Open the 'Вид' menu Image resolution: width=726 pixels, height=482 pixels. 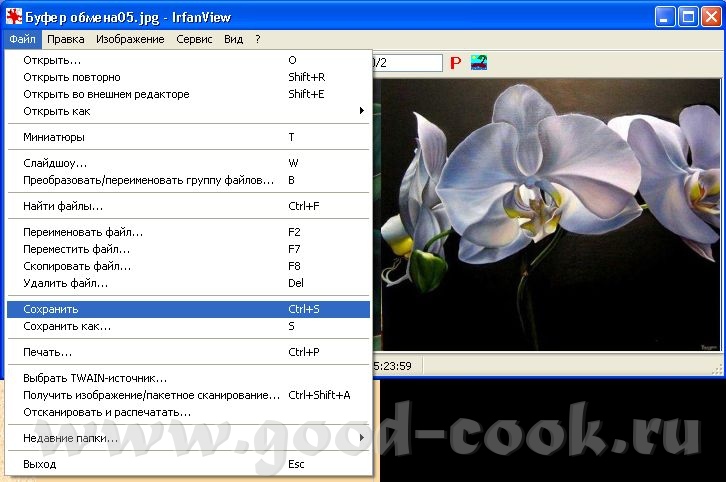[233, 39]
